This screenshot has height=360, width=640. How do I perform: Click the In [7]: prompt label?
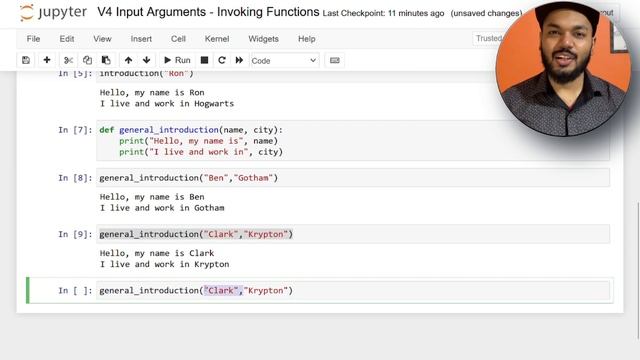(75, 130)
